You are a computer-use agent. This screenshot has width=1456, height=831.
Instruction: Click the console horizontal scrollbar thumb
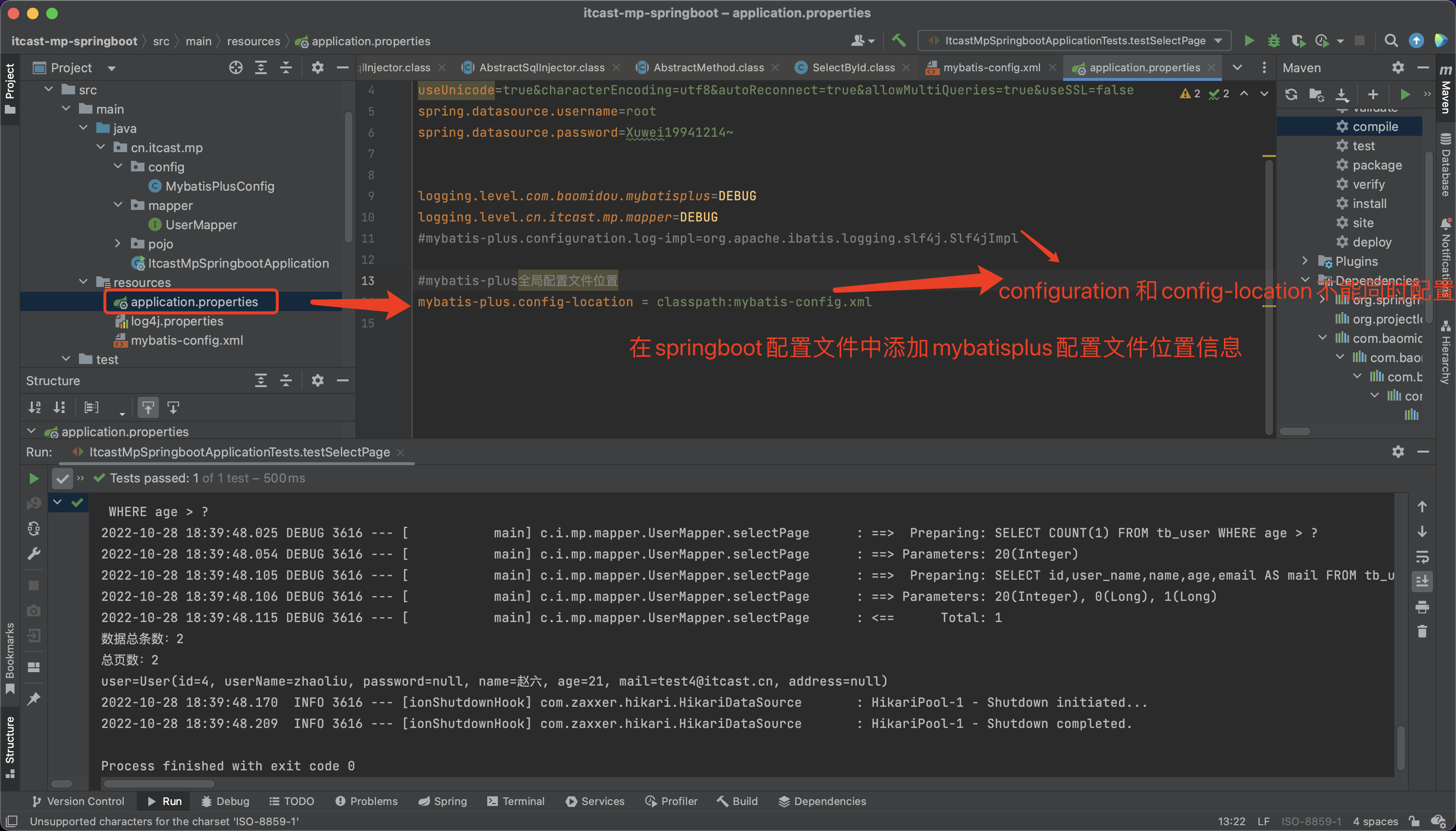(x=159, y=784)
